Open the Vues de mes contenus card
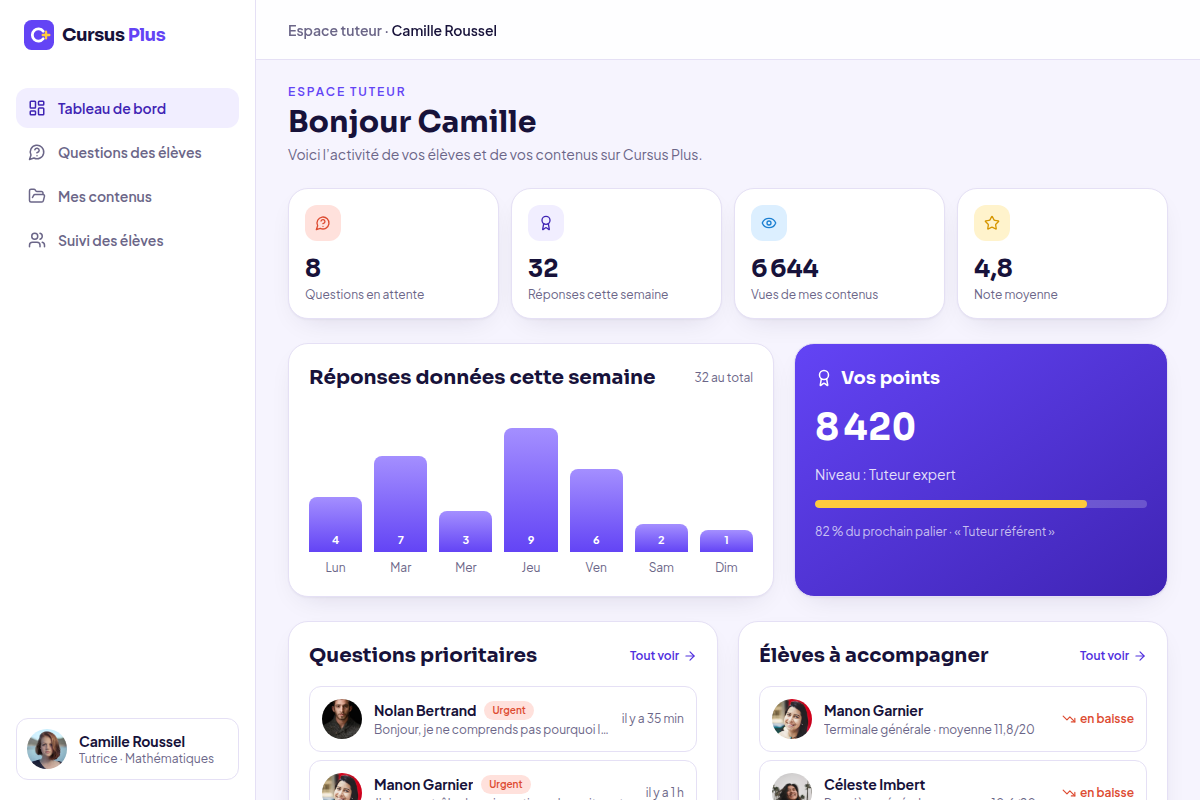The width and height of the screenshot is (1200, 800). pos(839,254)
